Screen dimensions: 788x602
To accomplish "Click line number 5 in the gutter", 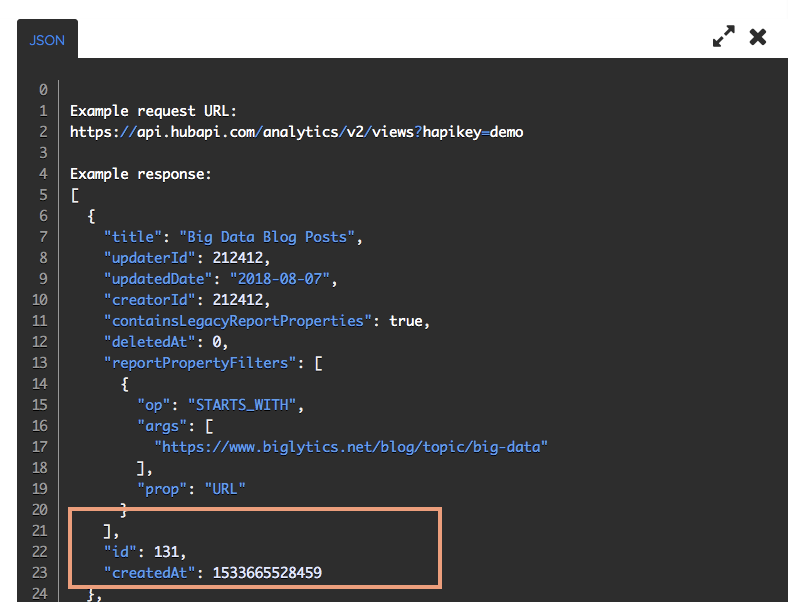I will [x=43, y=195].
